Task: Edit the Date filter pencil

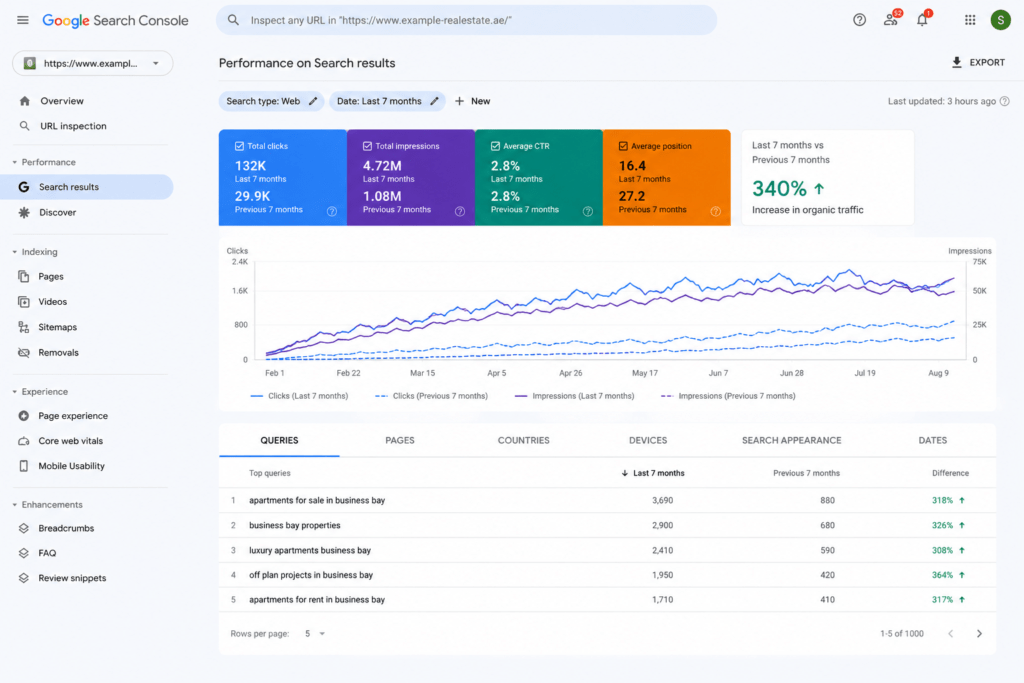Action: click(x=434, y=101)
